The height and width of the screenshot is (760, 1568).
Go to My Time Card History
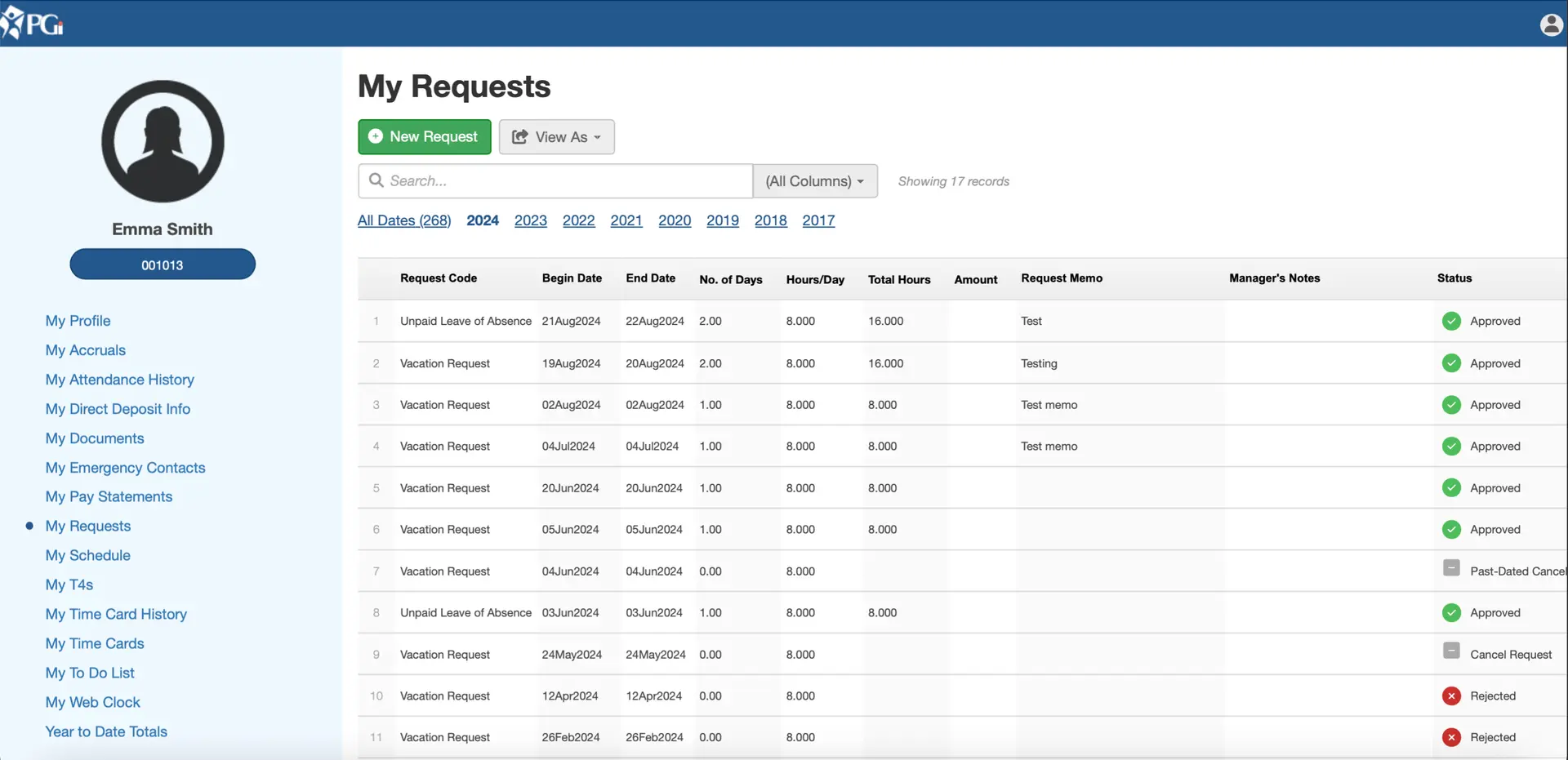click(116, 614)
